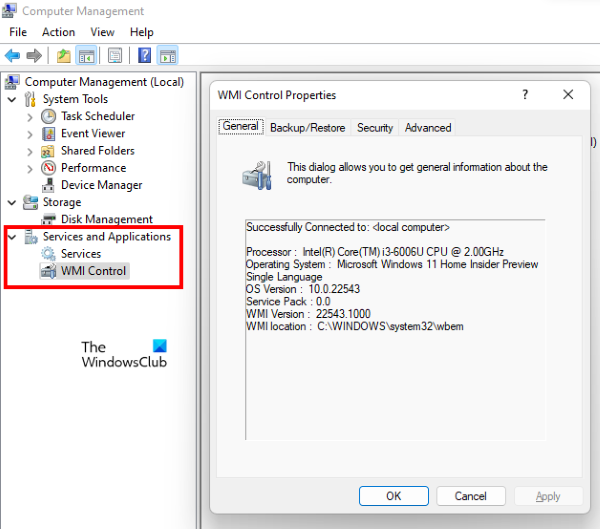This screenshot has height=529, width=600.
Task: Click the Device Manager icon
Action: [48, 185]
